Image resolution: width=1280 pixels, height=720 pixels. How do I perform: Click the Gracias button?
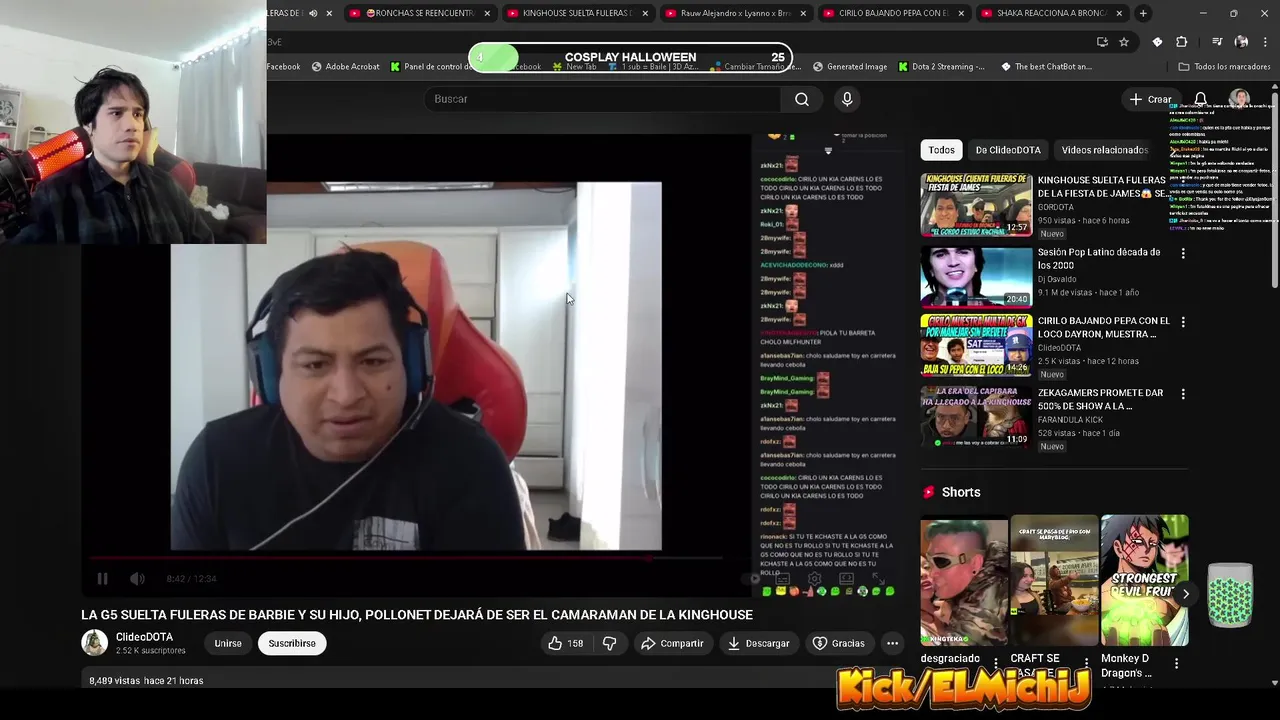(x=838, y=643)
